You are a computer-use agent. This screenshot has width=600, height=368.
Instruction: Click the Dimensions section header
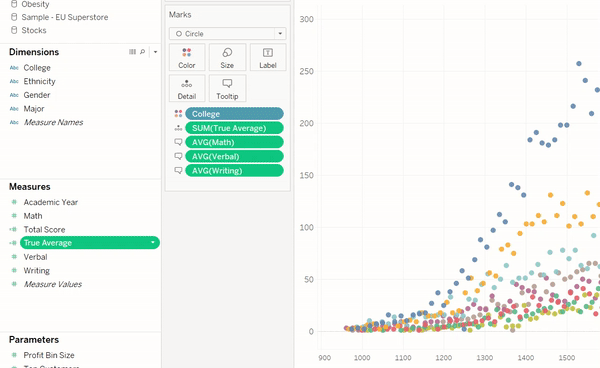tap(34, 52)
